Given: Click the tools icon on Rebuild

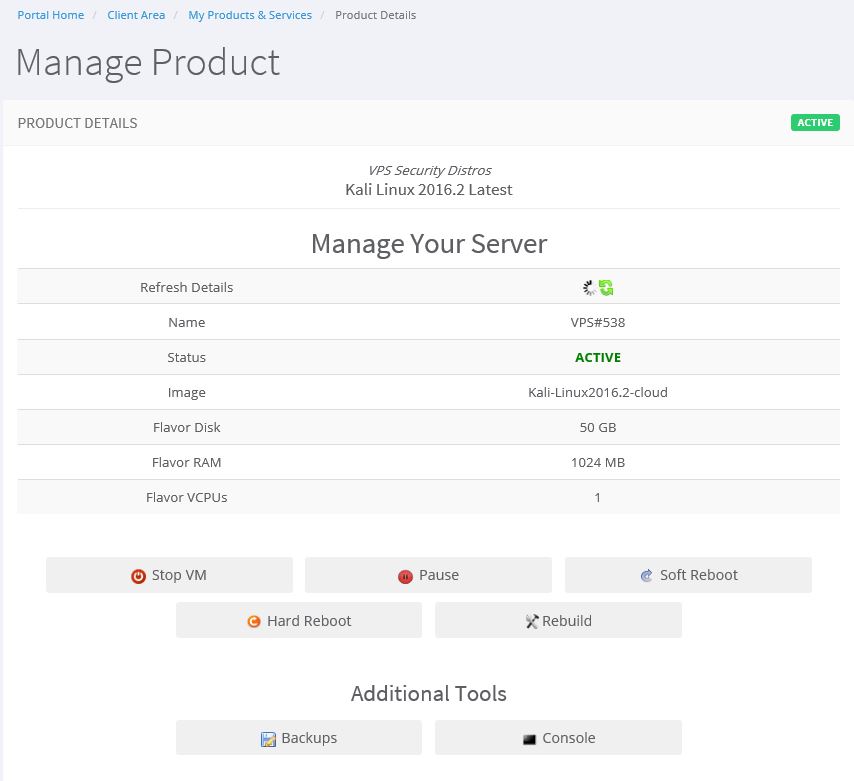Looking at the screenshot, I should [x=532, y=621].
